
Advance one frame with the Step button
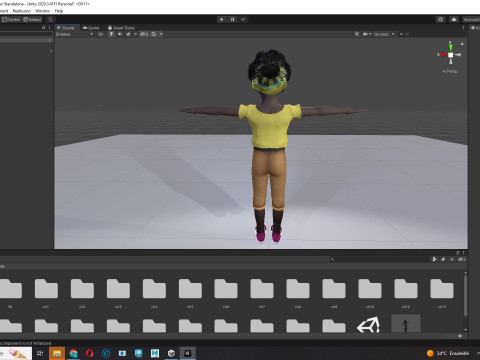[x=243, y=19]
